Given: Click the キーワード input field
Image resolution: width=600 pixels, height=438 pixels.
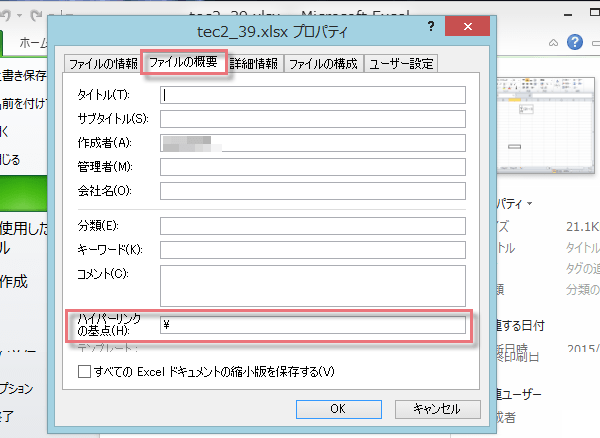Looking at the screenshot, I should [313, 249].
